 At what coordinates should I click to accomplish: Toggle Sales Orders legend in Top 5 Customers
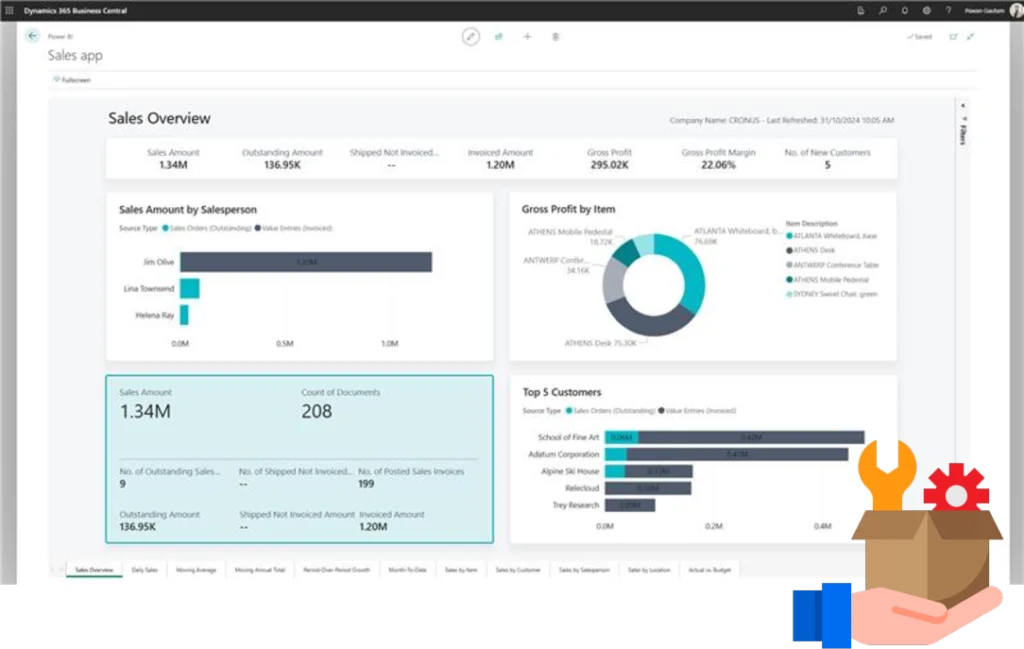(x=610, y=411)
